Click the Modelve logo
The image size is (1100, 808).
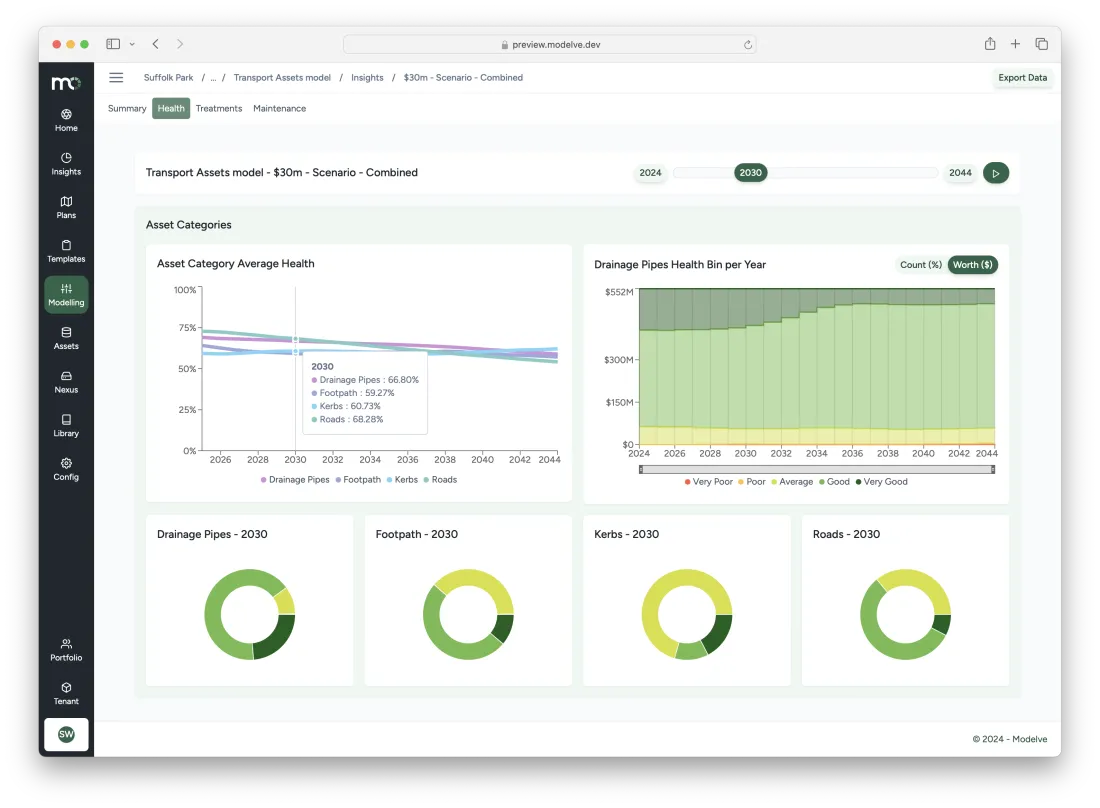[66, 83]
